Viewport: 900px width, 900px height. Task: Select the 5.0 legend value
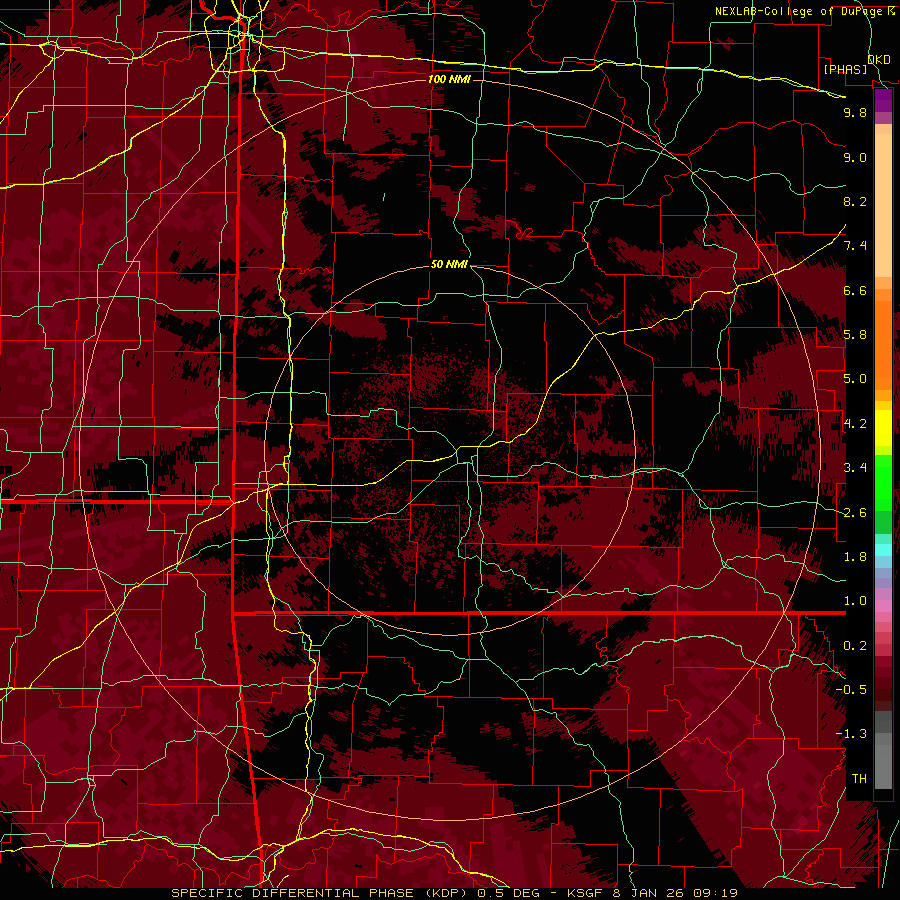tap(855, 379)
